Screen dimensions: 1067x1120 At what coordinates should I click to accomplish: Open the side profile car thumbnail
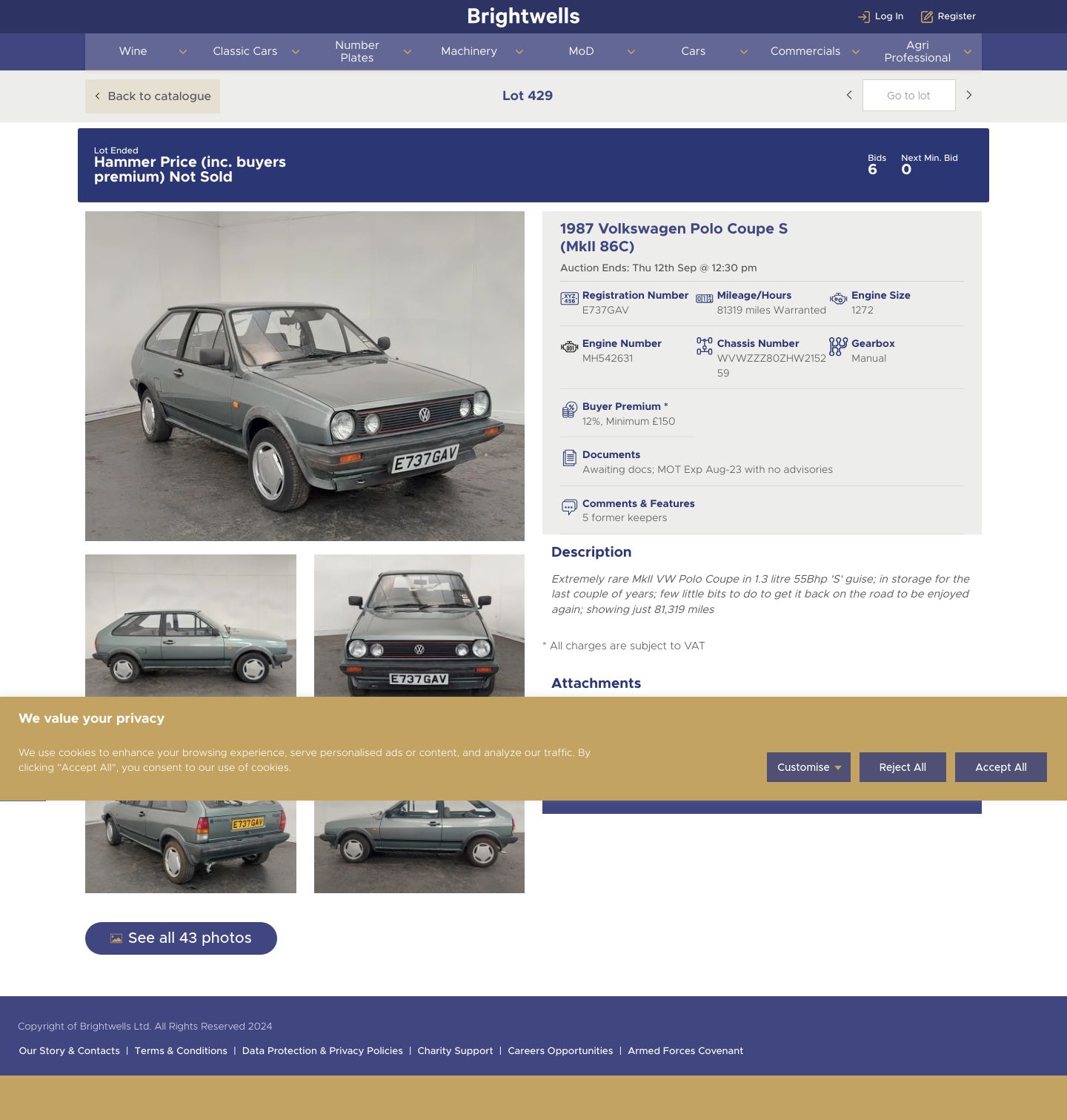click(190, 626)
